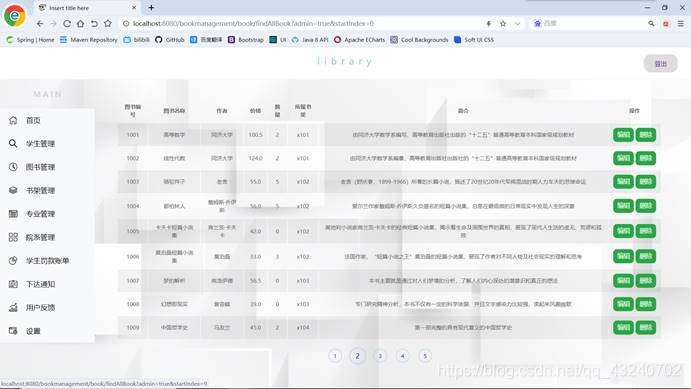
Task: Open the 学生管理 menu item
Action: 41,144
